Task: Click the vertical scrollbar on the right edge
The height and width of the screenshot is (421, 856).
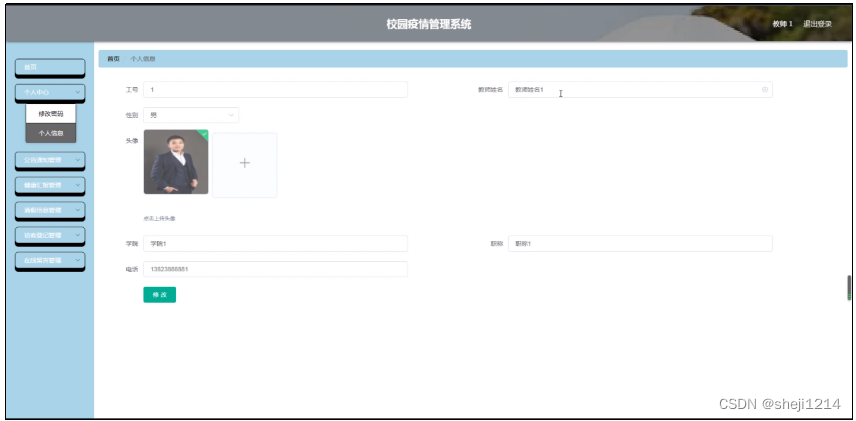Action: [x=849, y=288]
